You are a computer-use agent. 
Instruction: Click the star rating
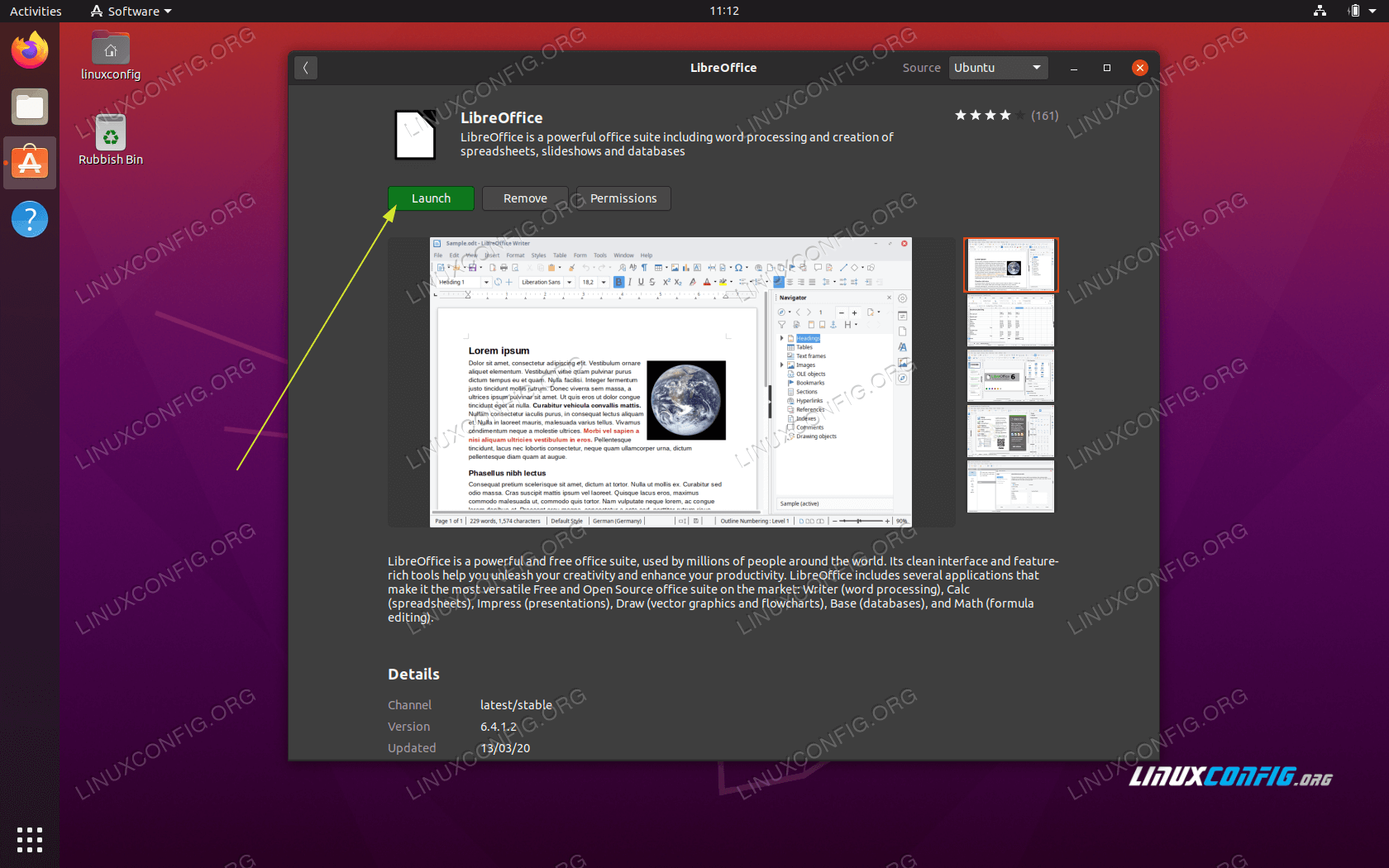pyautogui.click(x=990, y=116)
